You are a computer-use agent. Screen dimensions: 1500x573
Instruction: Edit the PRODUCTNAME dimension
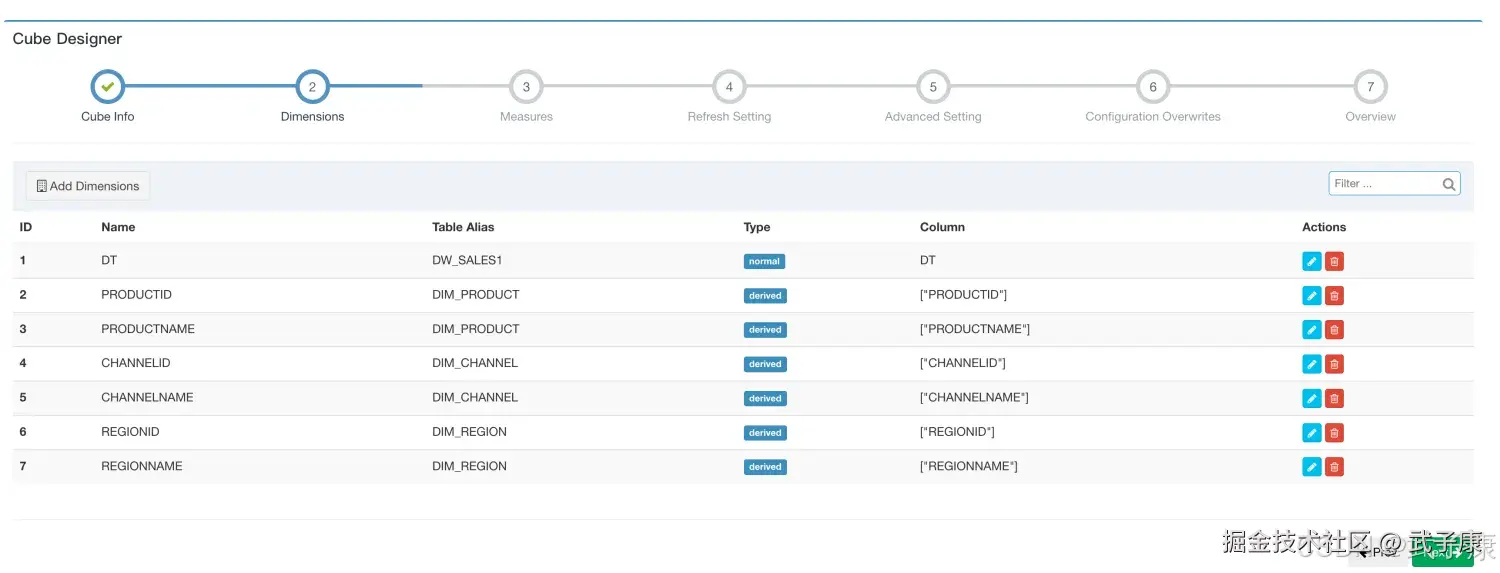coord(1311,330)
